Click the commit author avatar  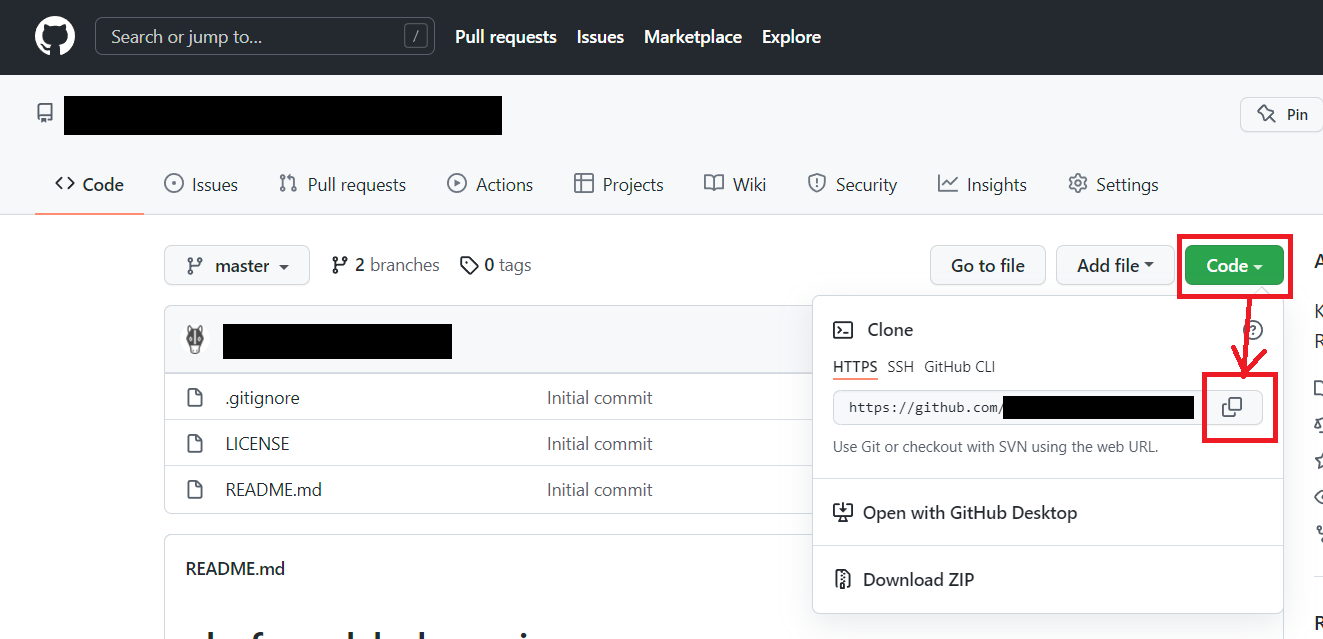195,340
